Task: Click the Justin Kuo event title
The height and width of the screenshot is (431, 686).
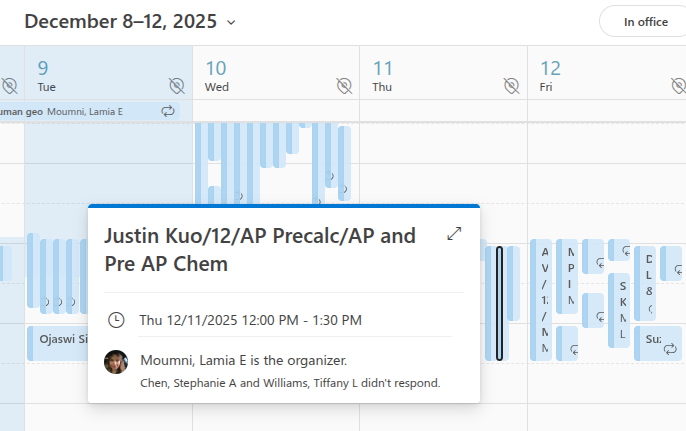Action: click(260, 250)
